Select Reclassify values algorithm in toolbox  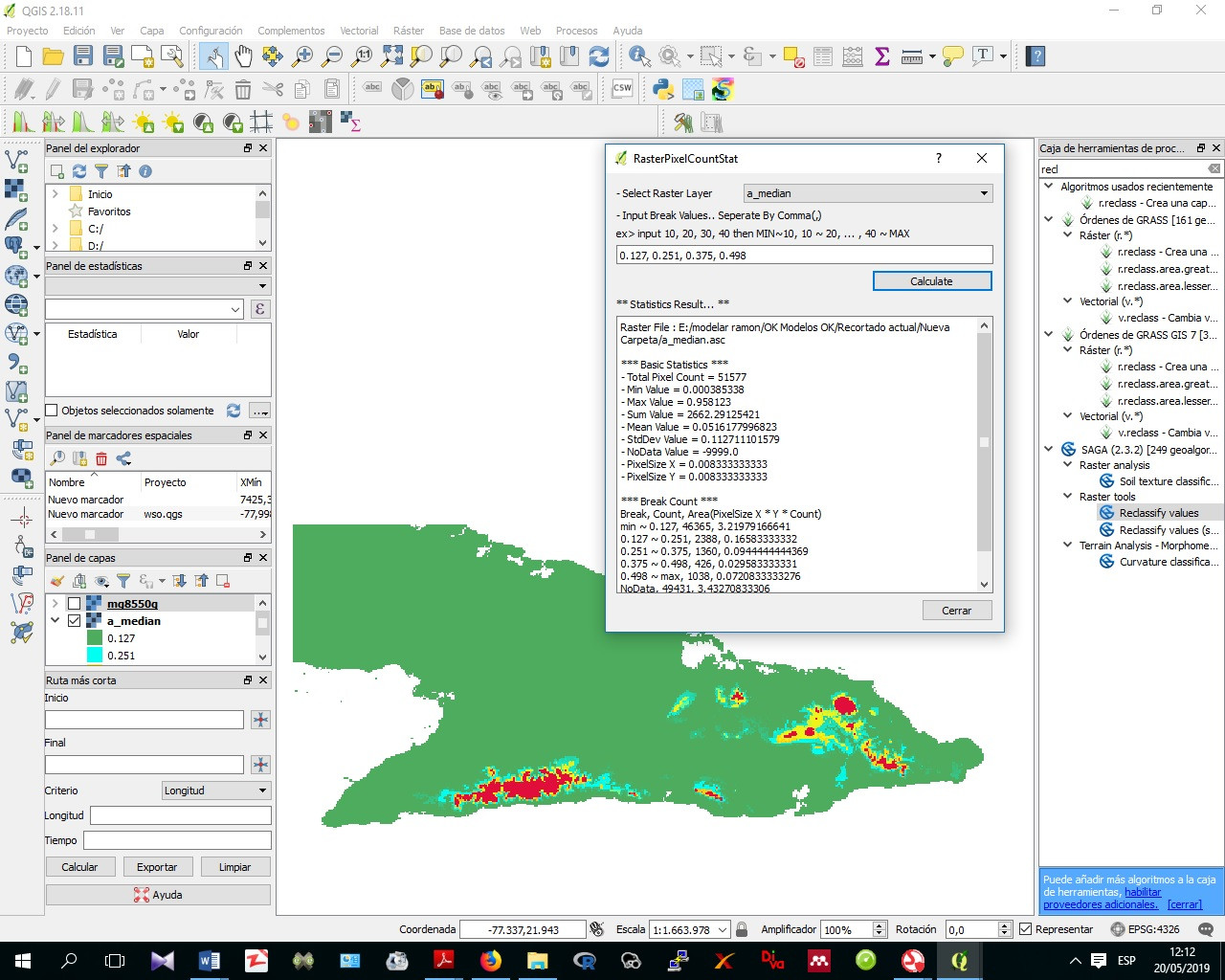(x=1158, y=513)
